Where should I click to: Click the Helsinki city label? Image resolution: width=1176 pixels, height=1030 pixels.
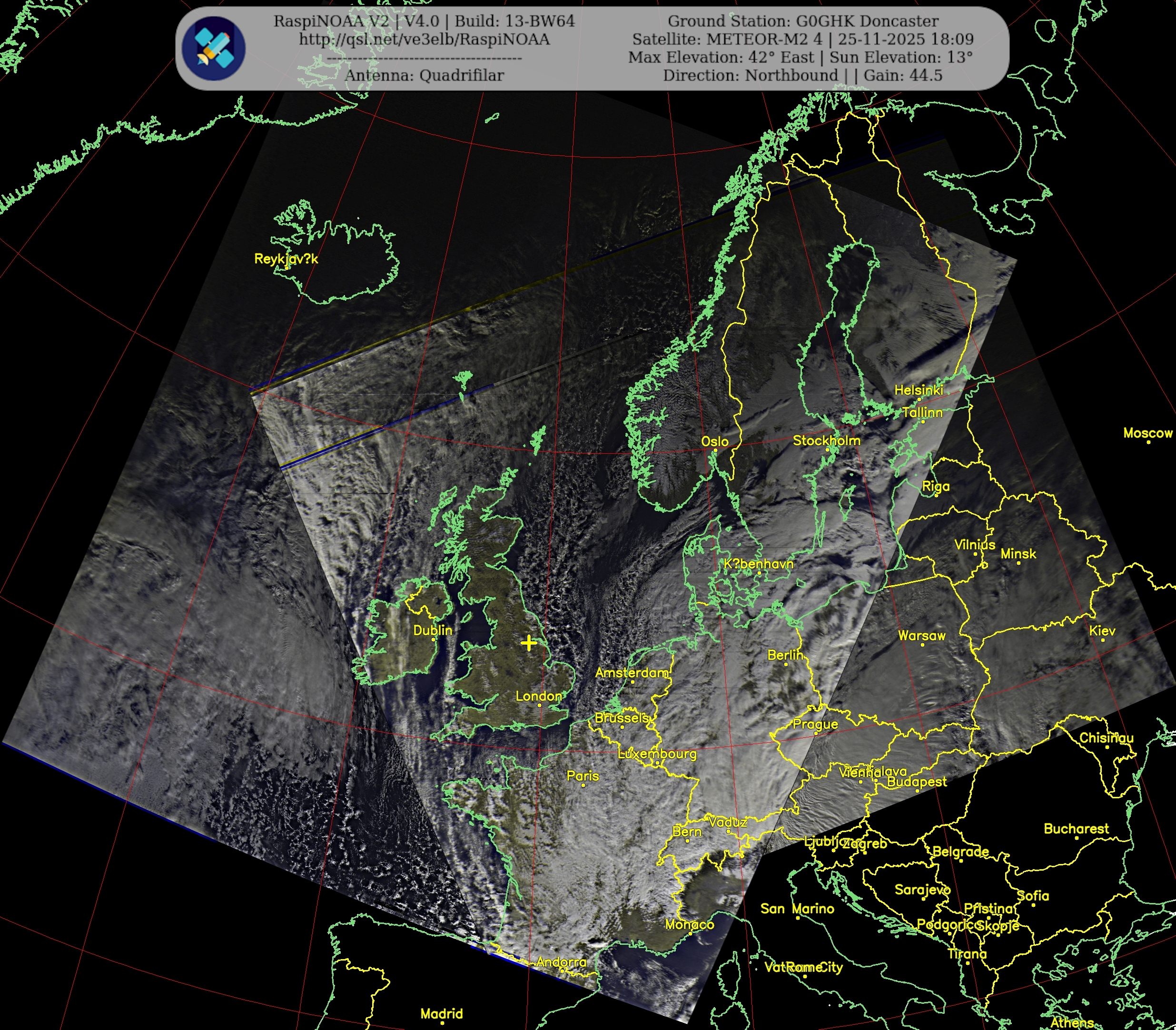click(x=919, y=390)
